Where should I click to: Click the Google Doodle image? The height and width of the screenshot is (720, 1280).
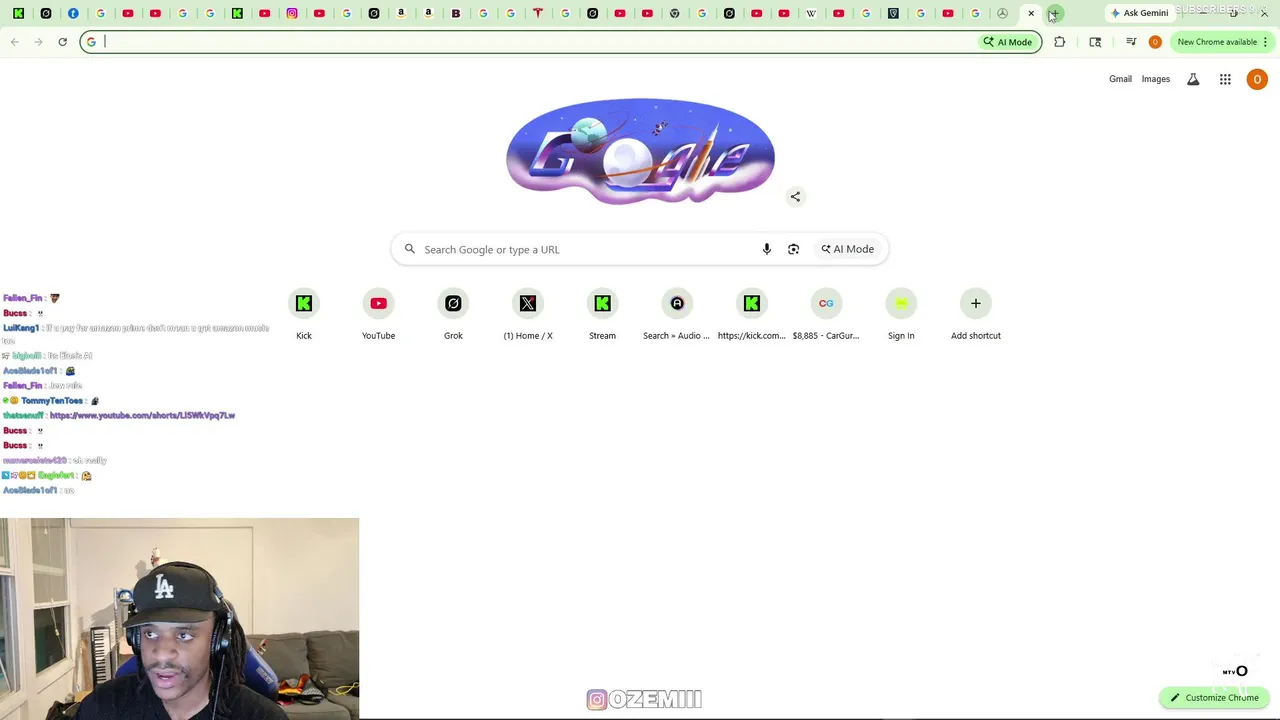[x=640, y=151]
